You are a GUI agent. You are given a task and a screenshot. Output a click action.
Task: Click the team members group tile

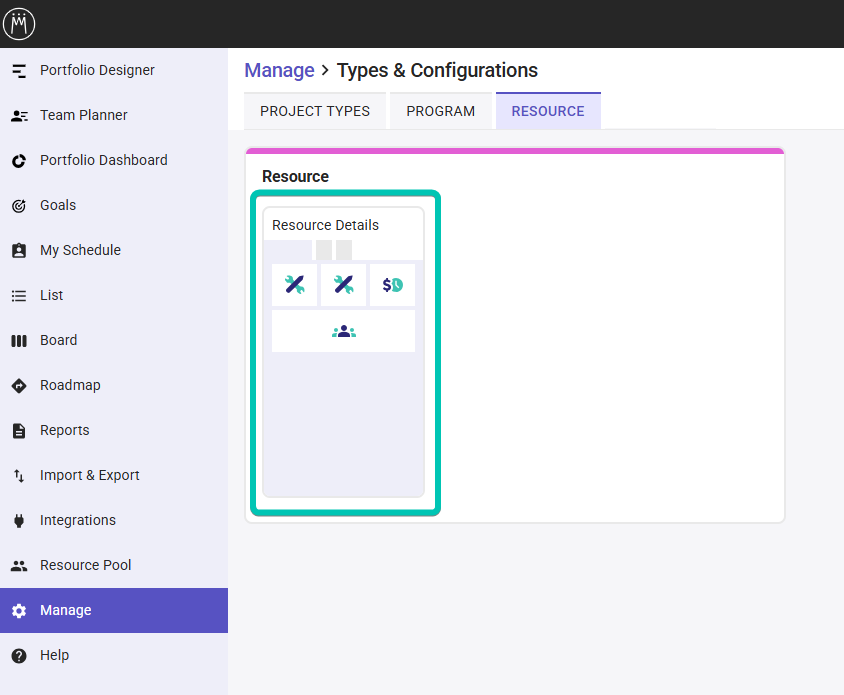(x=343, y=331)
